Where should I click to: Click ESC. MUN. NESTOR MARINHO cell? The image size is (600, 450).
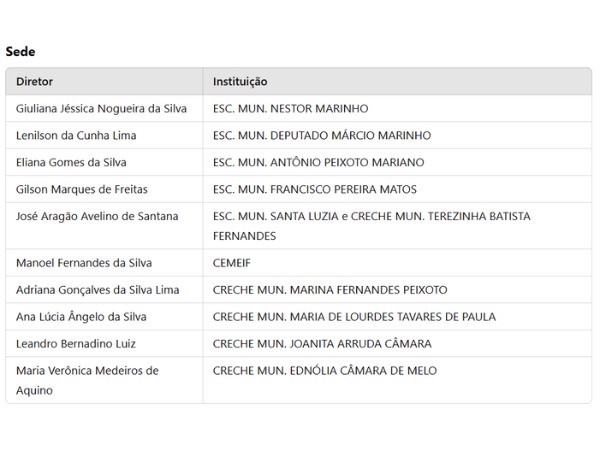(x=397, y=109)
